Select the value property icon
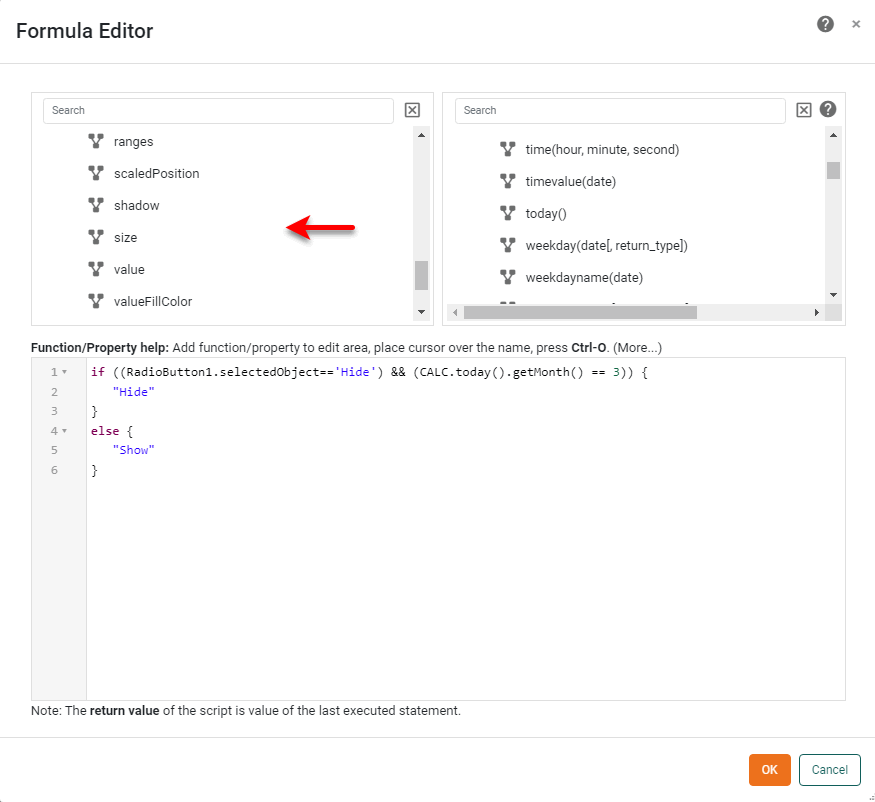Image resolution: width=875 pixels, height=802 pixels. 95,269
